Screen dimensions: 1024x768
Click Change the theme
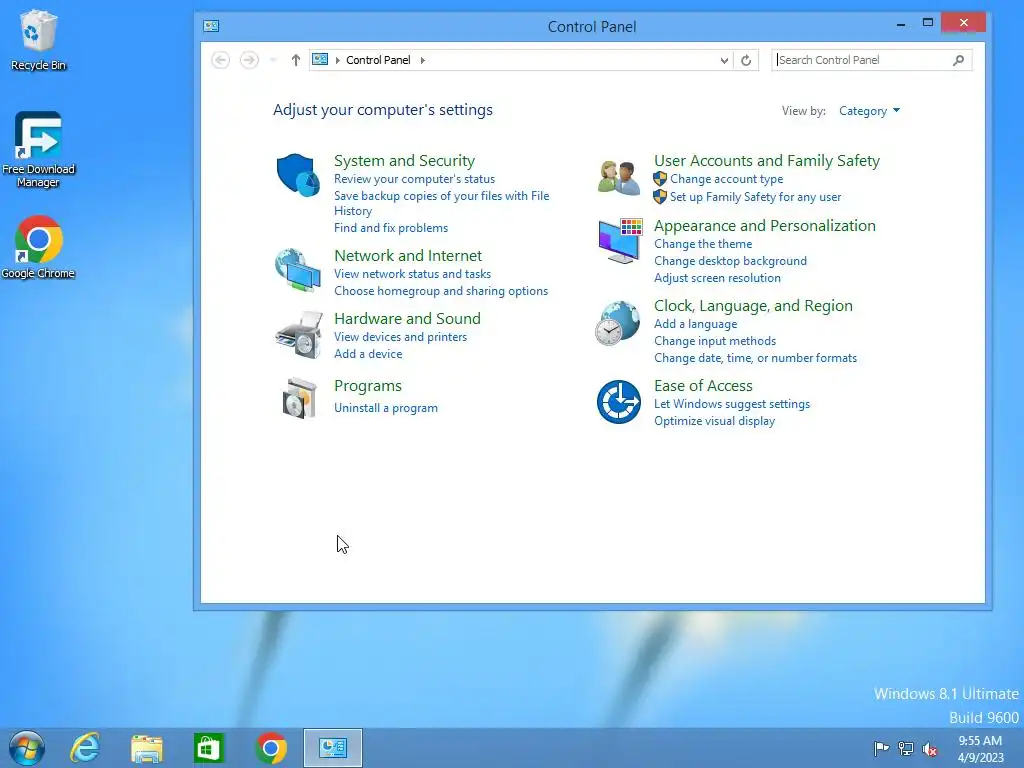[703, 244]
